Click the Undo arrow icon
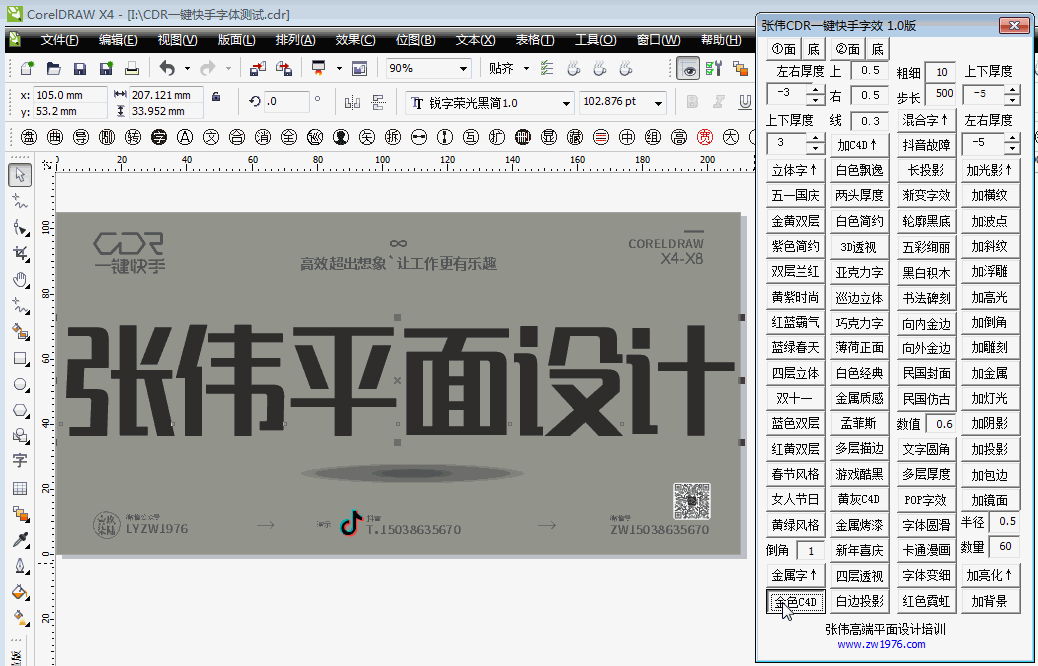This screenshot has width=1038, height=666. click(x=167, y=68)
